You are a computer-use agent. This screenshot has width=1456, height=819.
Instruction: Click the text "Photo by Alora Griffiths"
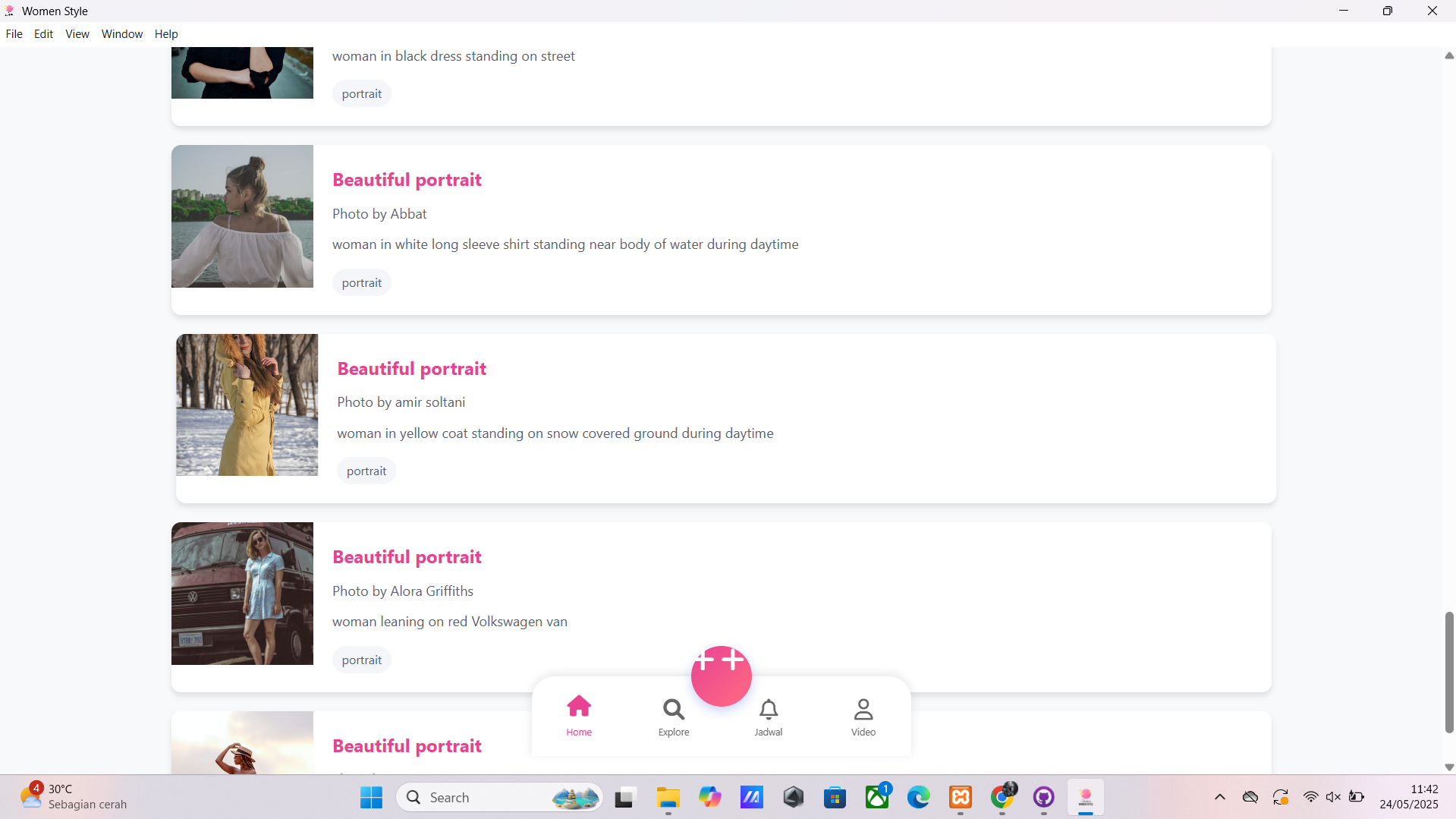(403, 591)
